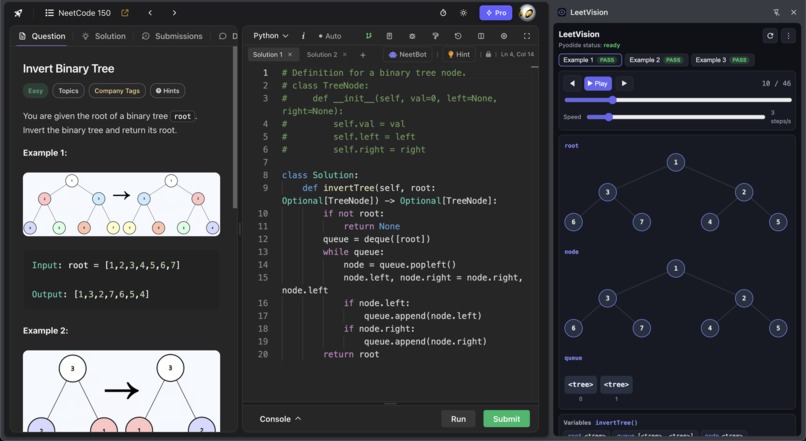Select the Example 3 PASS tab
This screenshot has height=441, width=806.
pyautogui.click(x=722, y=60)
